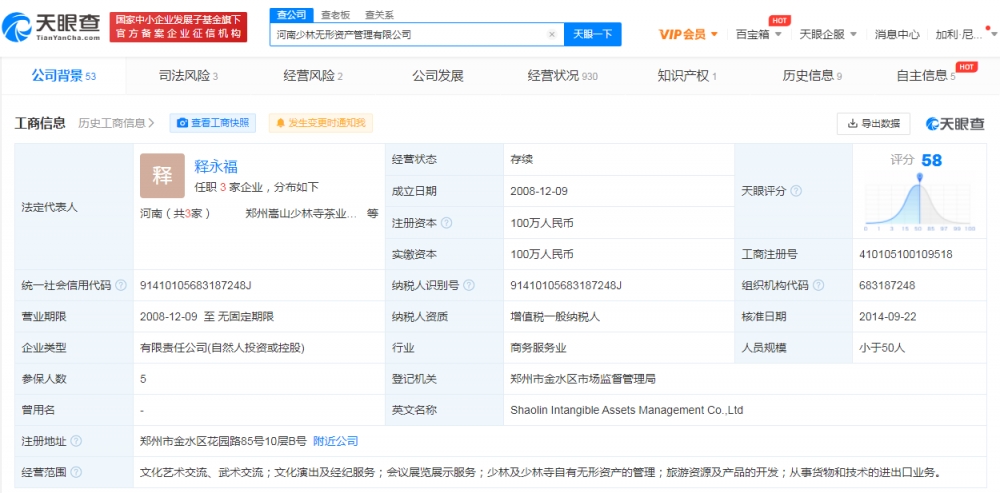Click help icon next to 天眼评分

pos(796,191)
